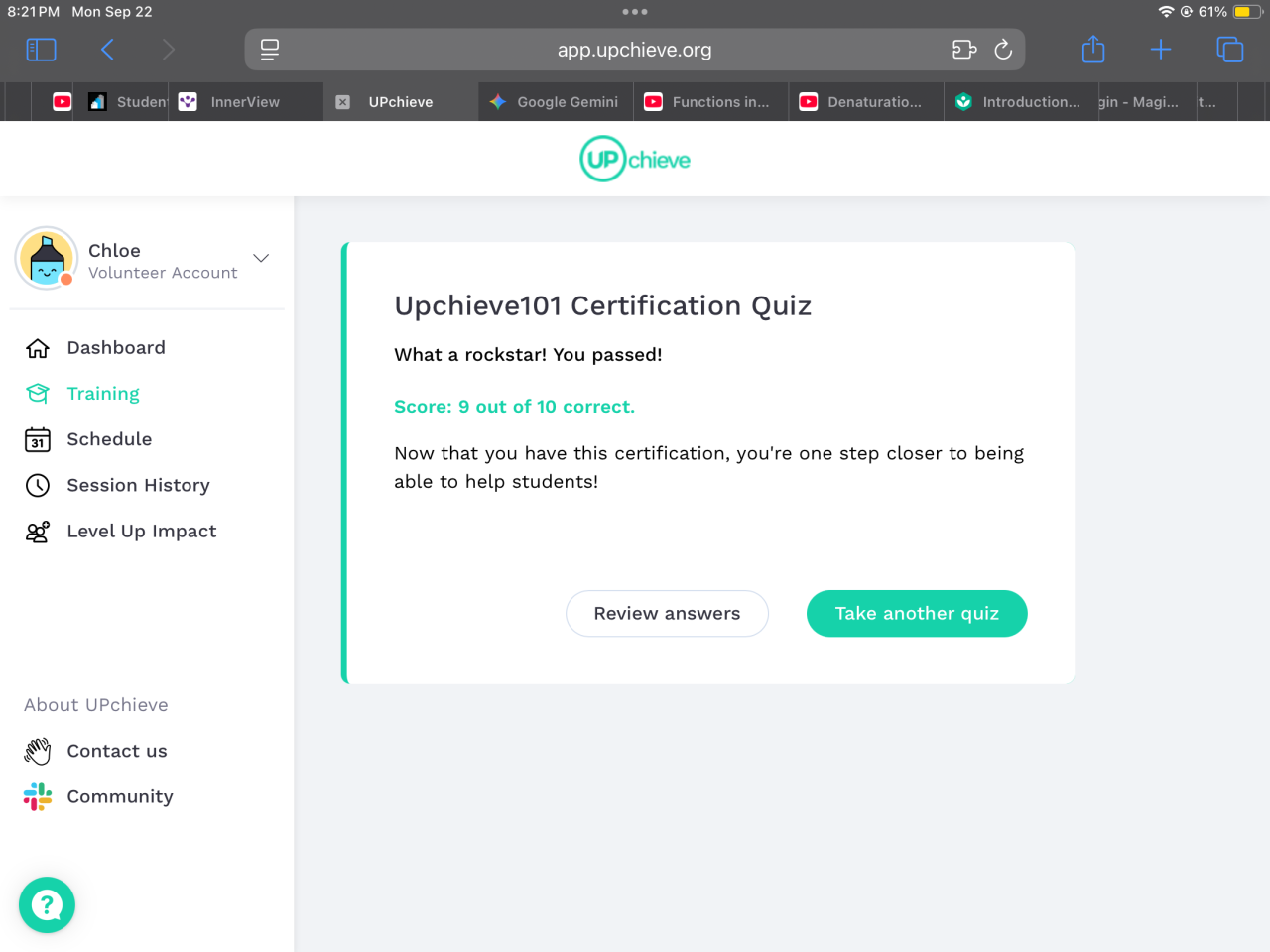
Task: Reload the app.upchieve.org page
Action: point(1003,50)
